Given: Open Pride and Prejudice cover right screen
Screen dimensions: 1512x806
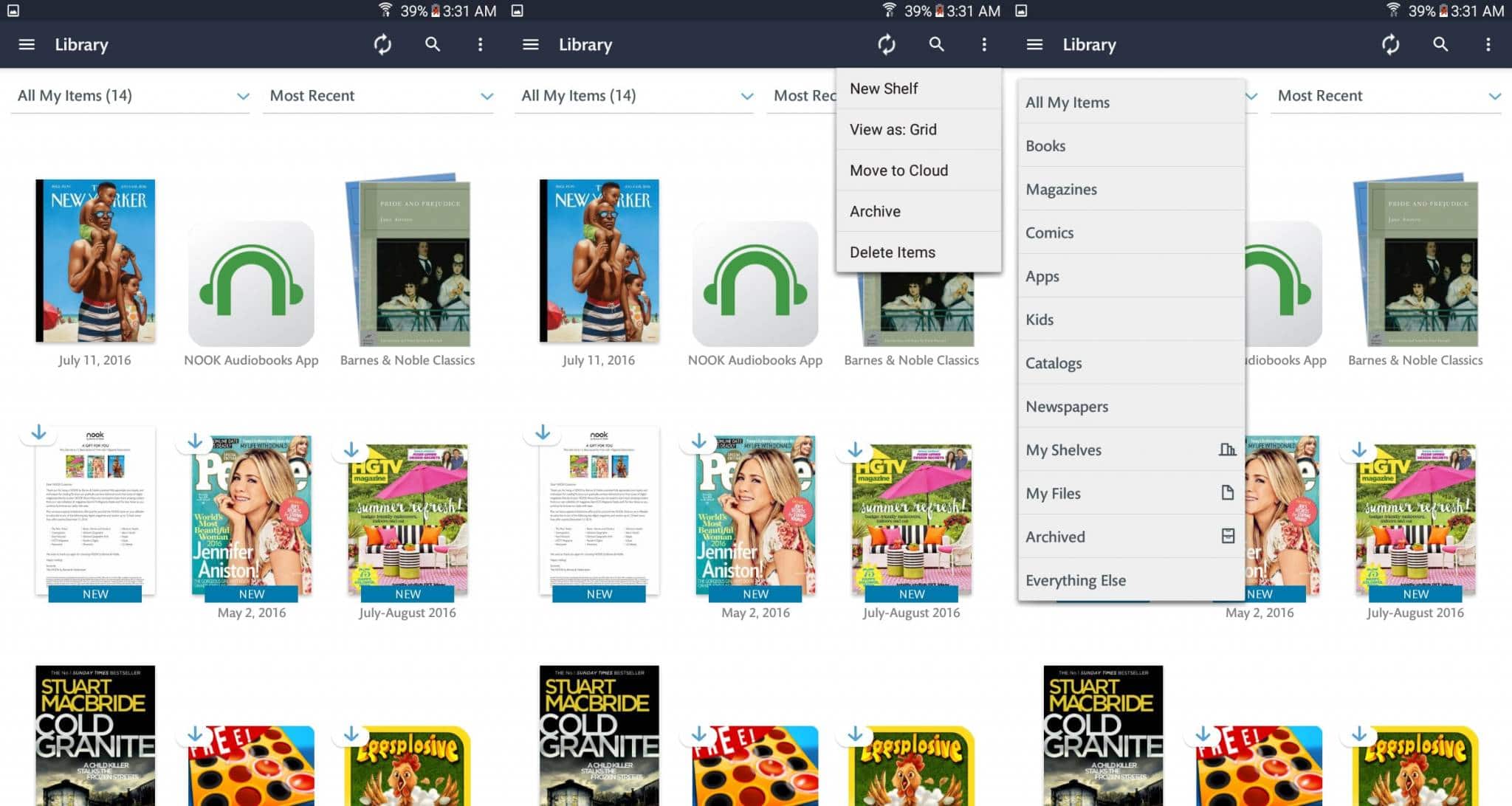Looking at the screenshot, I should pyautogui.click(x=1415, y=260).
